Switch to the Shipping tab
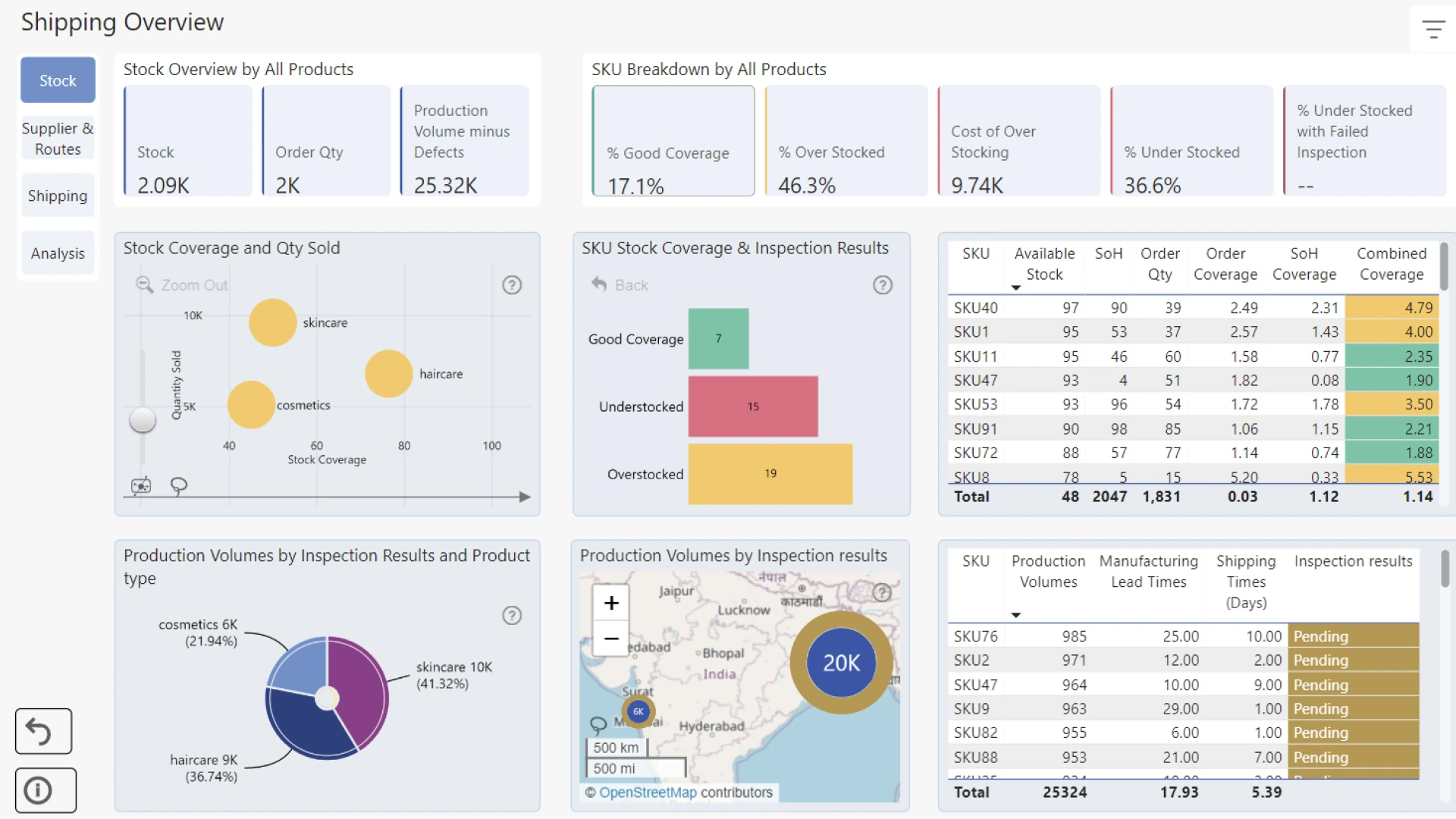 pos(58,196)
